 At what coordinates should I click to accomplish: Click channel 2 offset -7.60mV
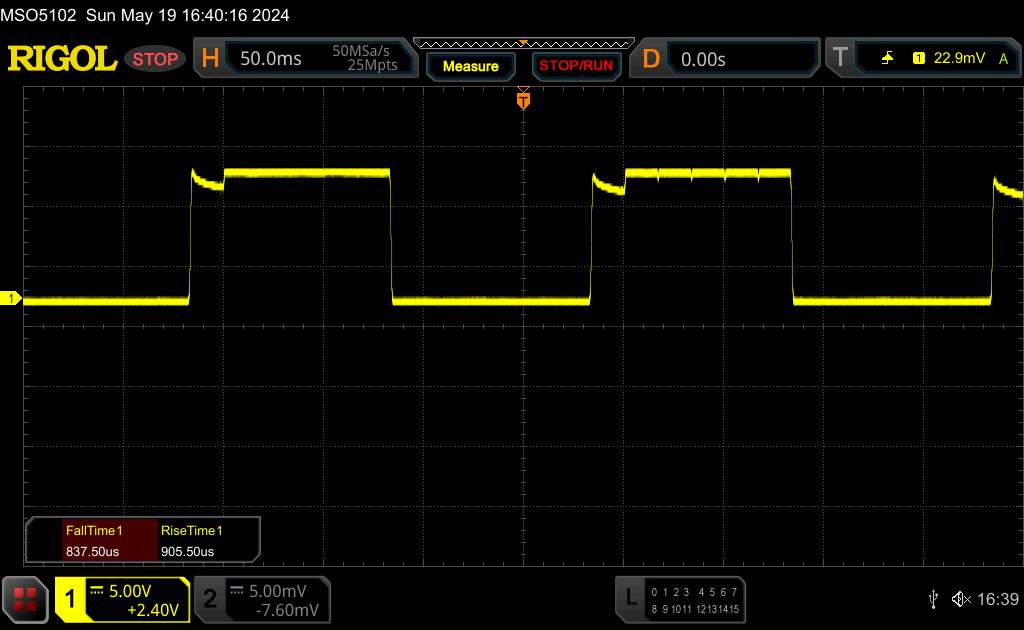click(287, 610)
